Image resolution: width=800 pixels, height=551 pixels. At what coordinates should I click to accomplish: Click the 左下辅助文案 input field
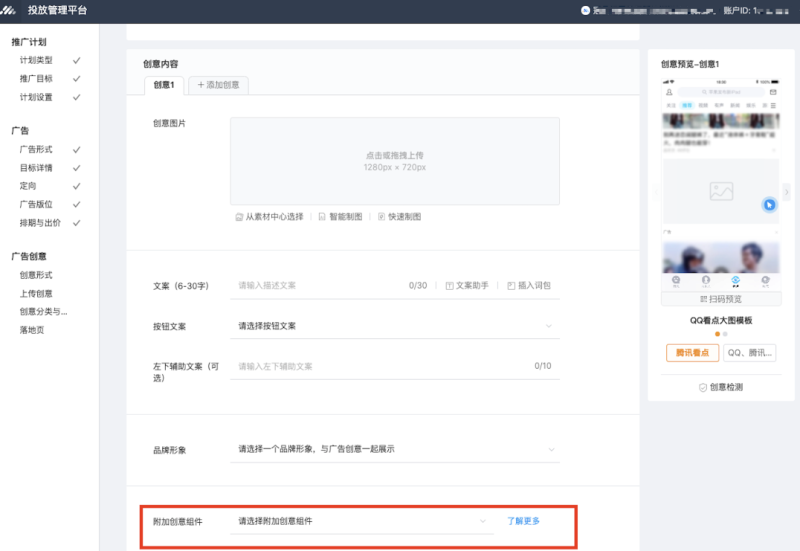pyautogui.click(x=395, y=366)
